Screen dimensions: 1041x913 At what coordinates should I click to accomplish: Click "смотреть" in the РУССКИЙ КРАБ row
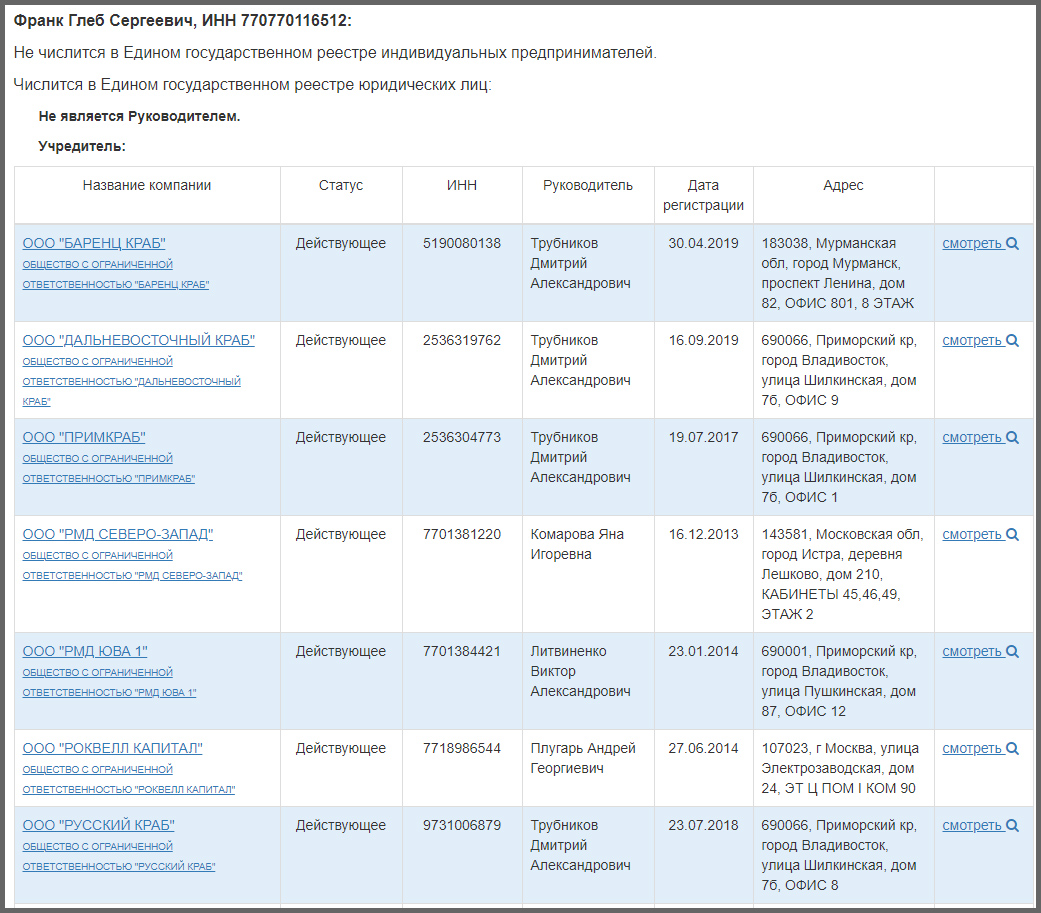[971, 825]
